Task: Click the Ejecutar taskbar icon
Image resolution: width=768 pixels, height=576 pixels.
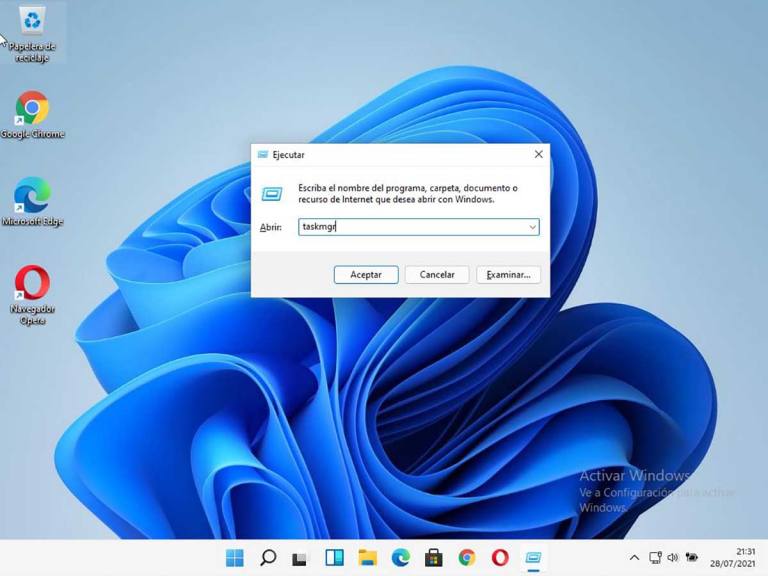Action: tap(533, 557)
